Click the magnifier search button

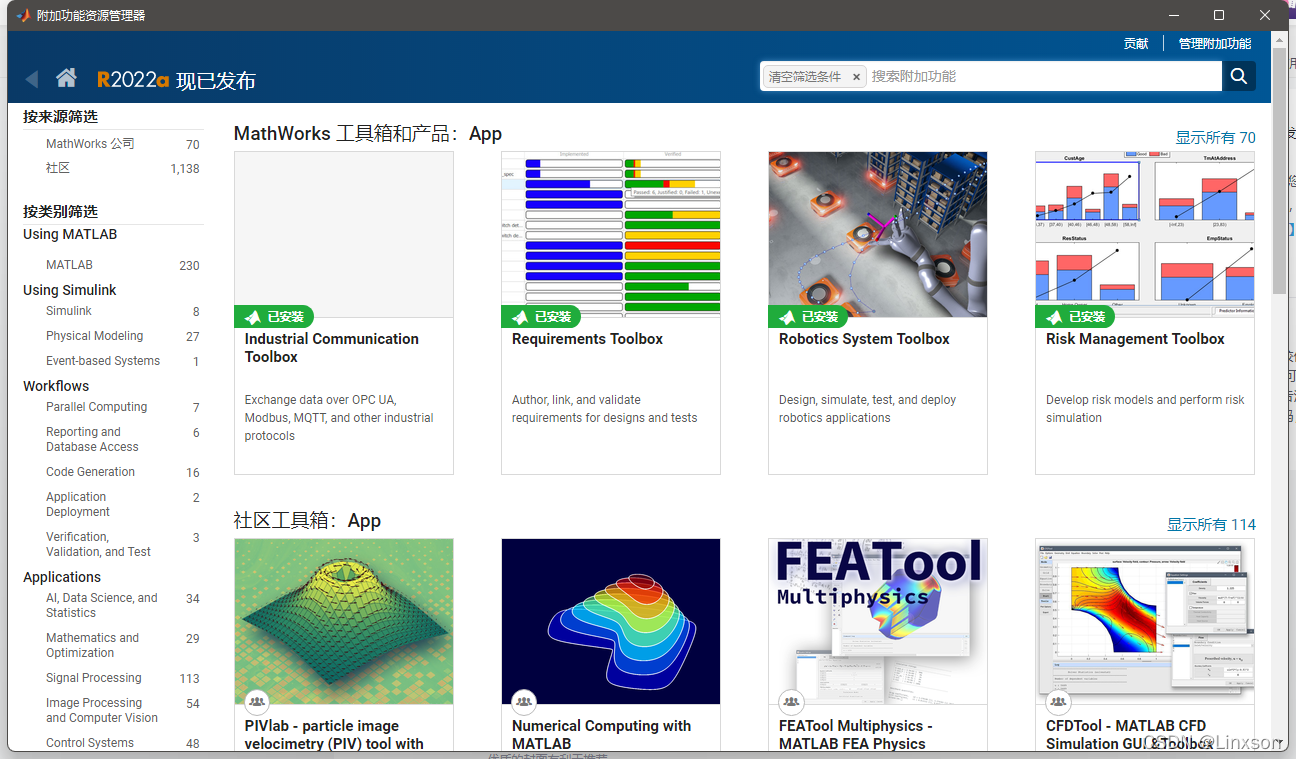[1239, 76]
